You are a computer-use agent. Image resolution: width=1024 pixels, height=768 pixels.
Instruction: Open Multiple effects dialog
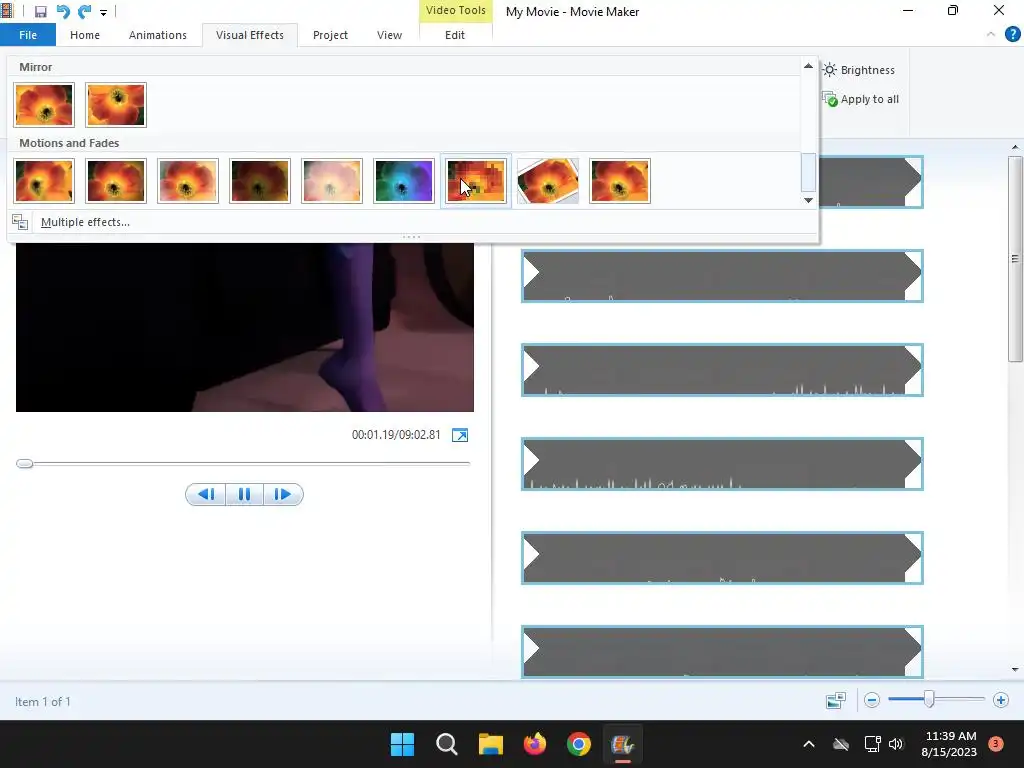click(85, 222)
